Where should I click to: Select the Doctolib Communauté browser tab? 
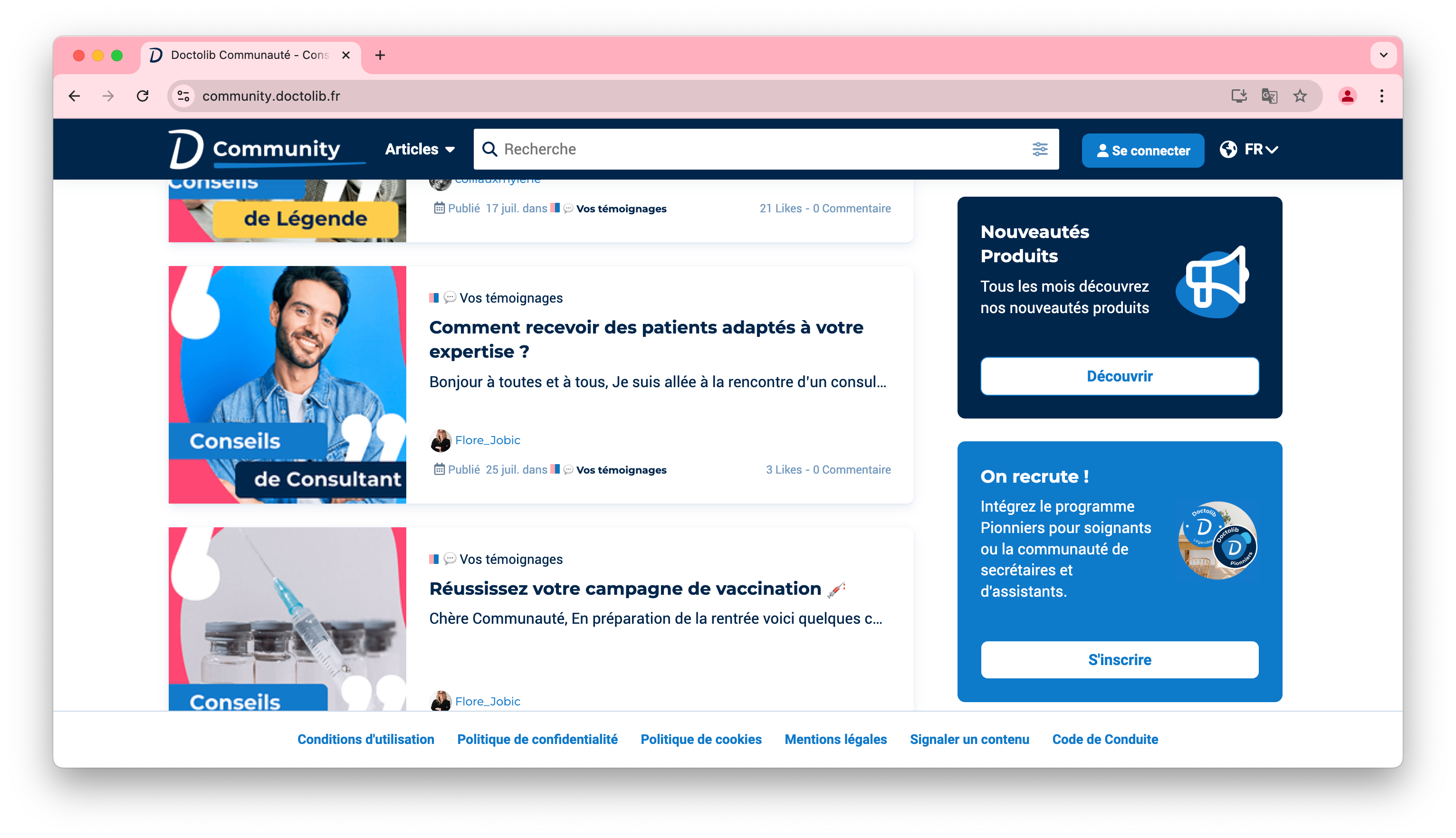(x=251, y=55)
